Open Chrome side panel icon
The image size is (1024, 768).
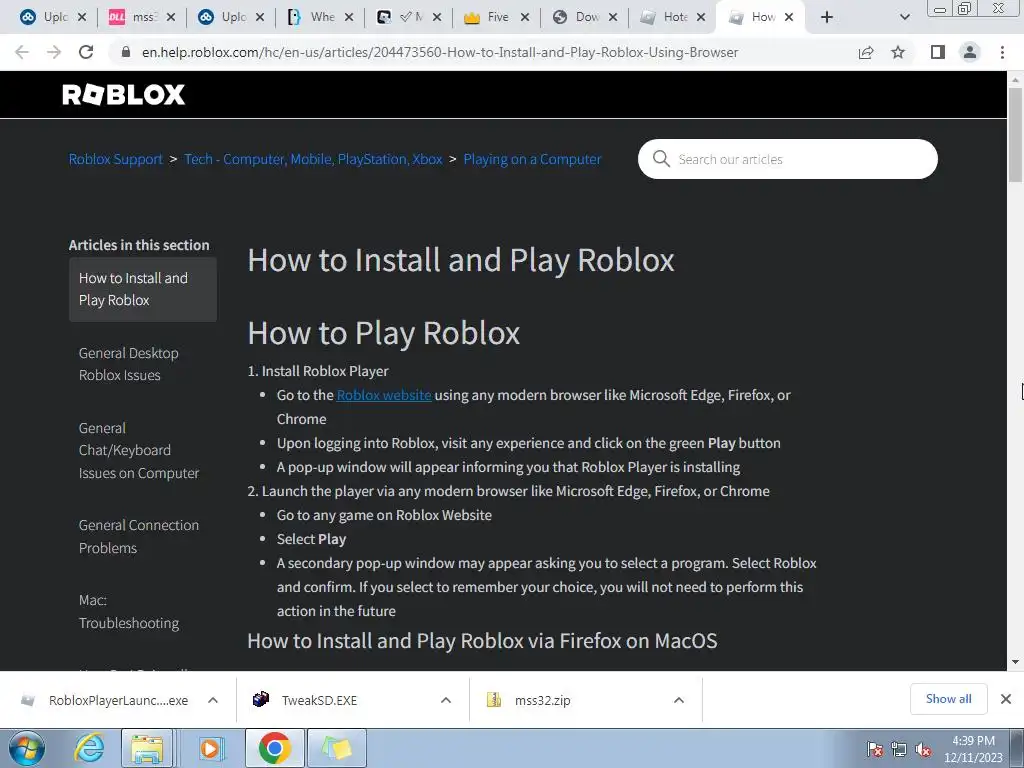938,52
